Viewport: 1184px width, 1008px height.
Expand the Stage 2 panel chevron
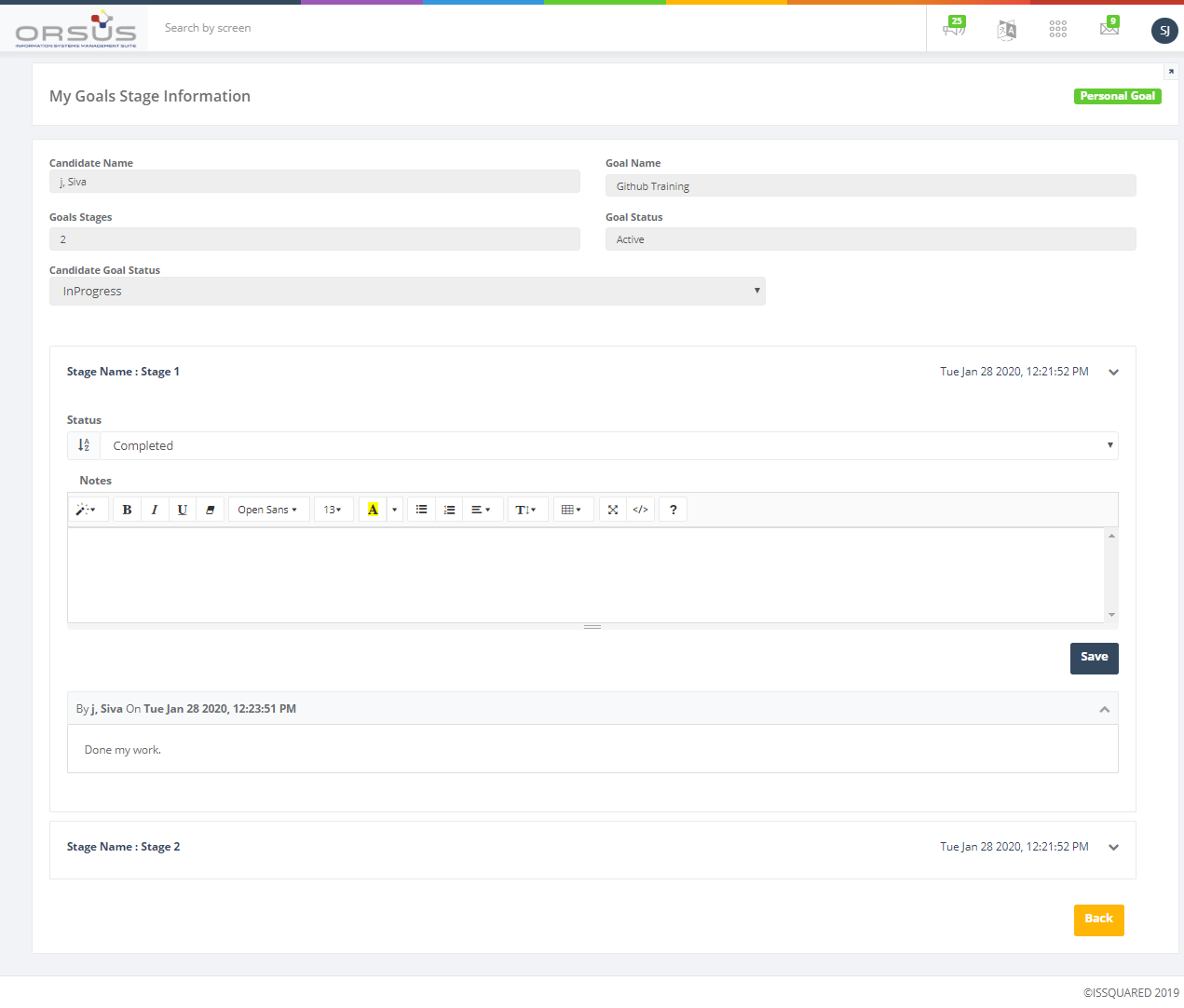point(1113,848)
